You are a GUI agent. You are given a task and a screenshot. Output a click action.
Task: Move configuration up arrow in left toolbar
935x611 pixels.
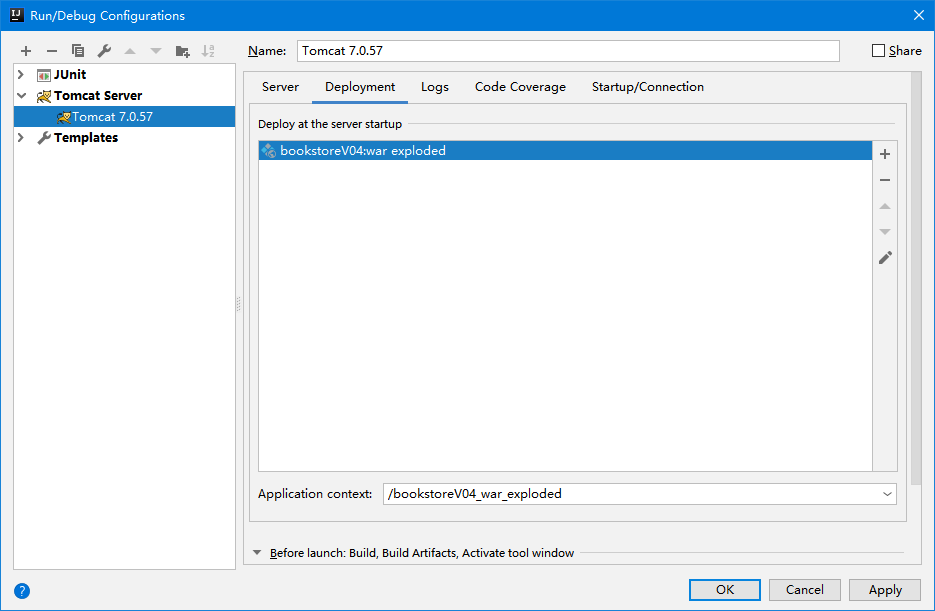coord(130,51)
